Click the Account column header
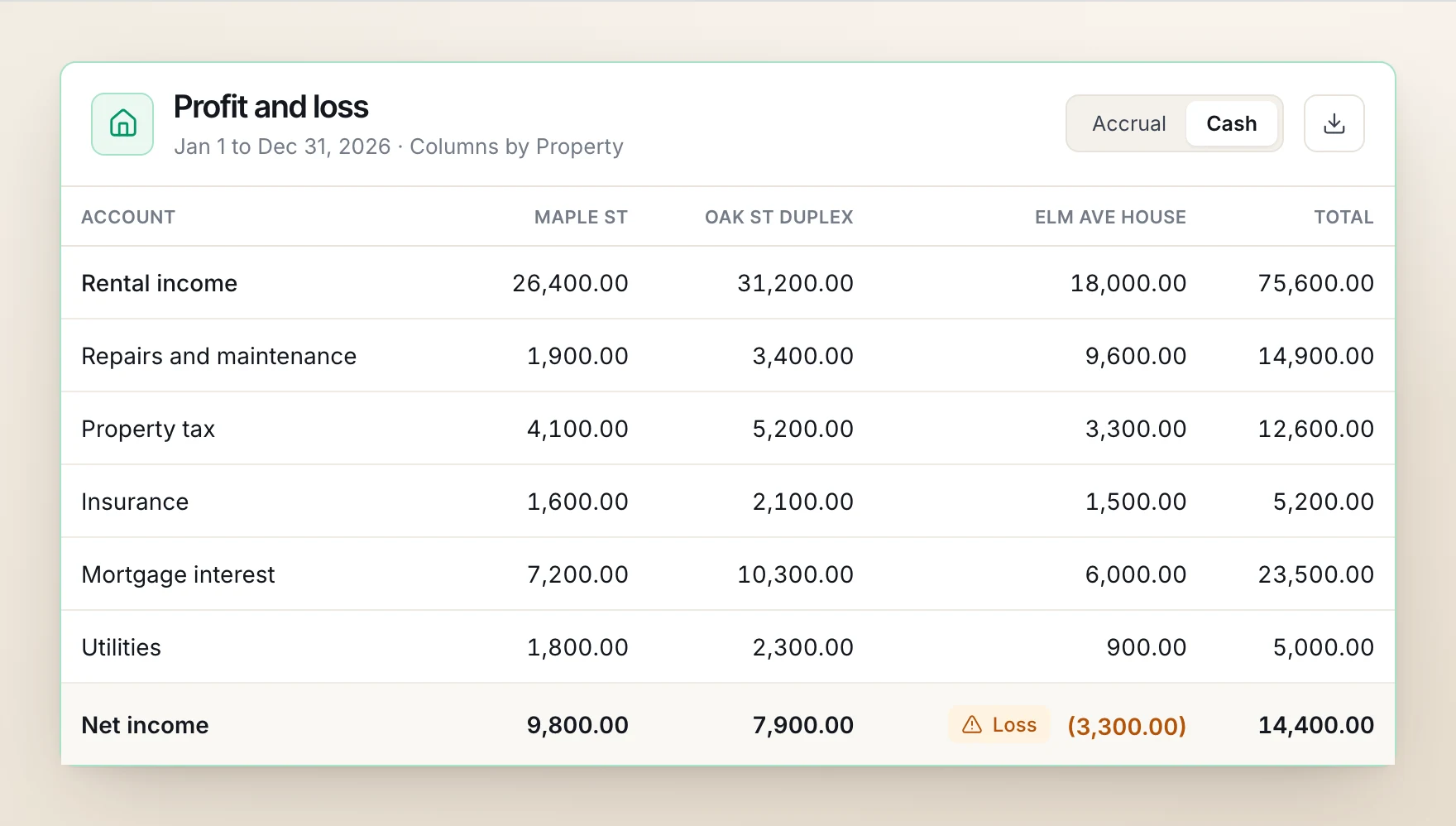Viewport: 1456px width, 826px height. coord(128,217)
